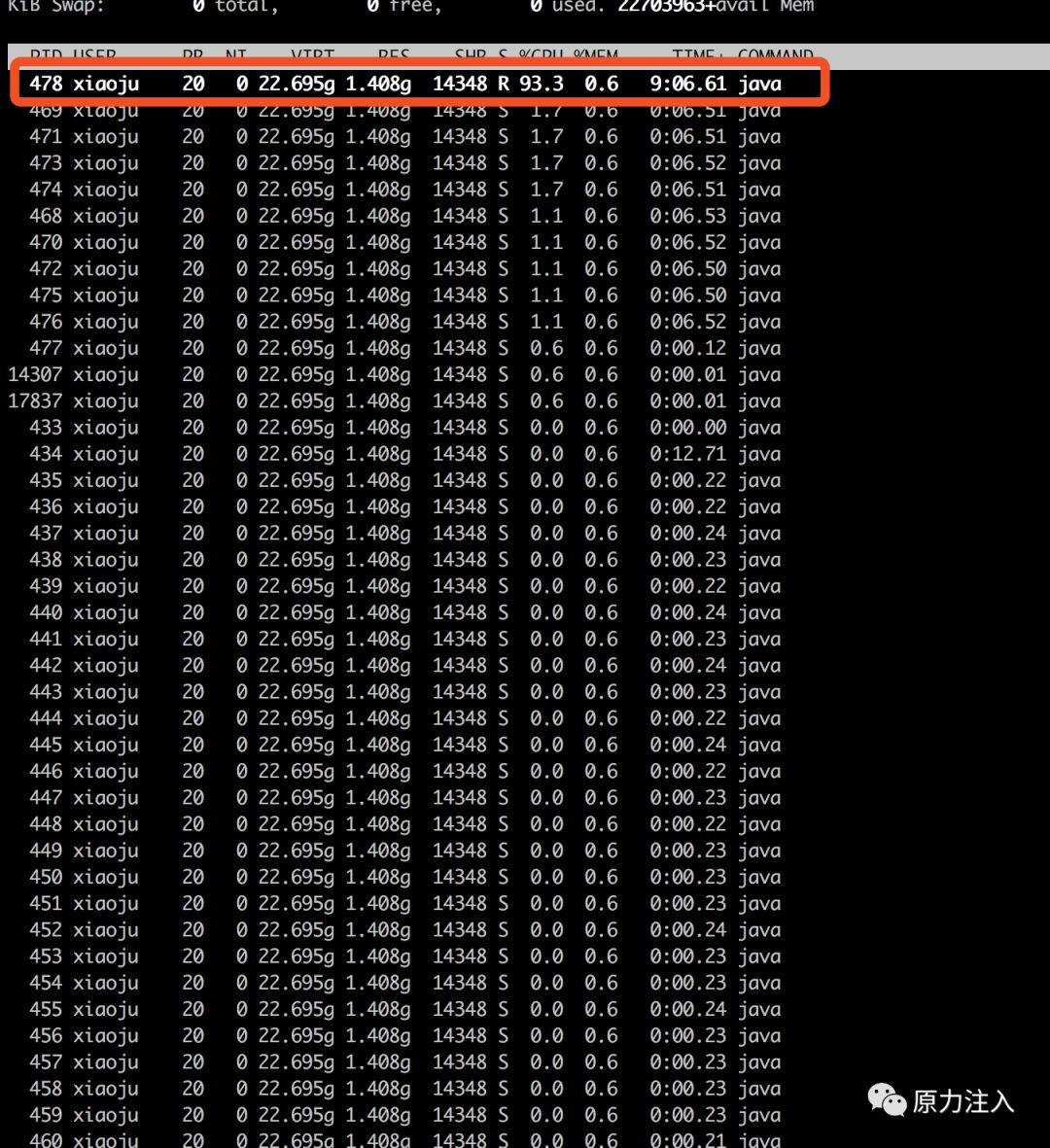Click the java command of PID 459

tap(759, 1115)
